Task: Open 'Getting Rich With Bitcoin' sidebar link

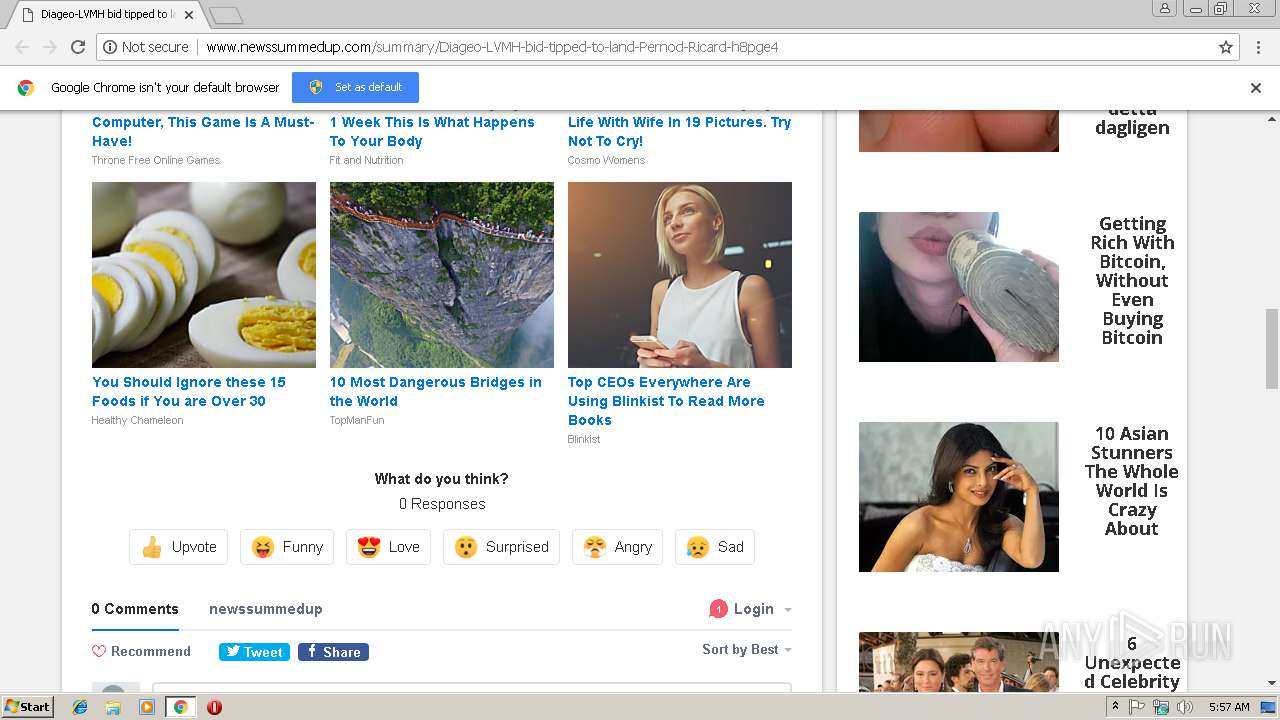Action: (x=1132, y=281)
